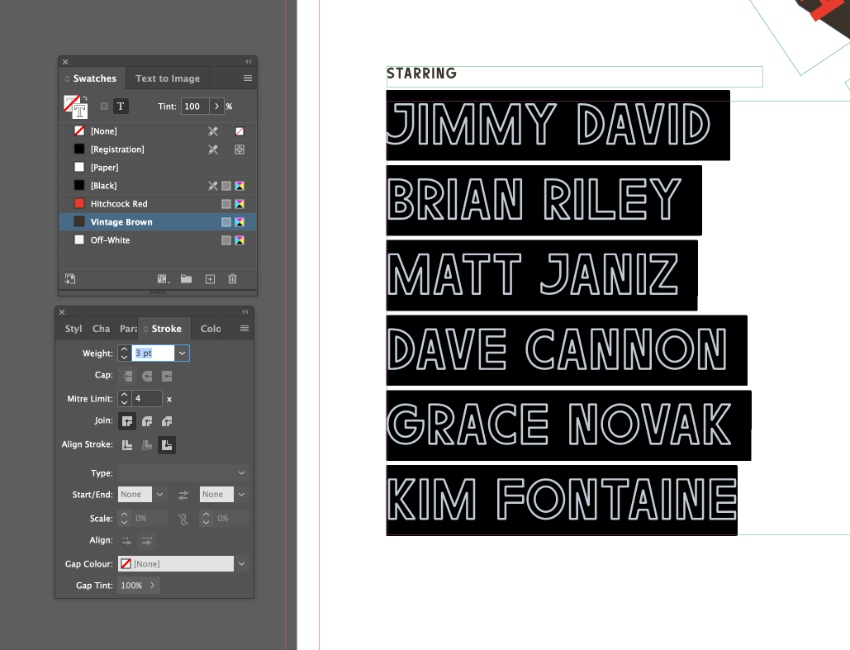Select the Round Cap icon

coord(147,376)
